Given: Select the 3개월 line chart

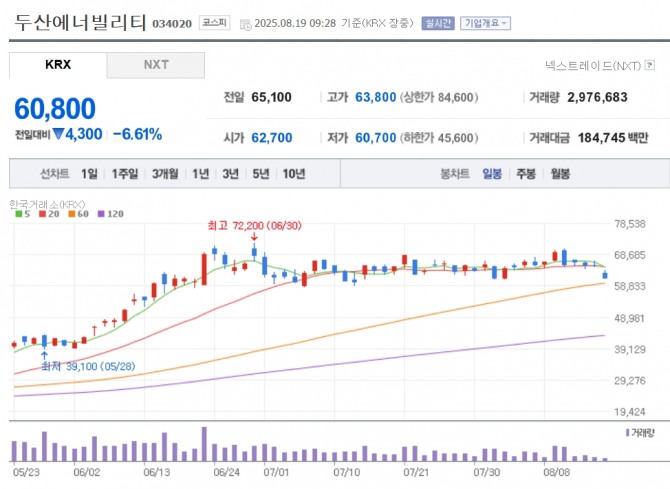Looking at the screenshot, I should click(x=165, y=174).
